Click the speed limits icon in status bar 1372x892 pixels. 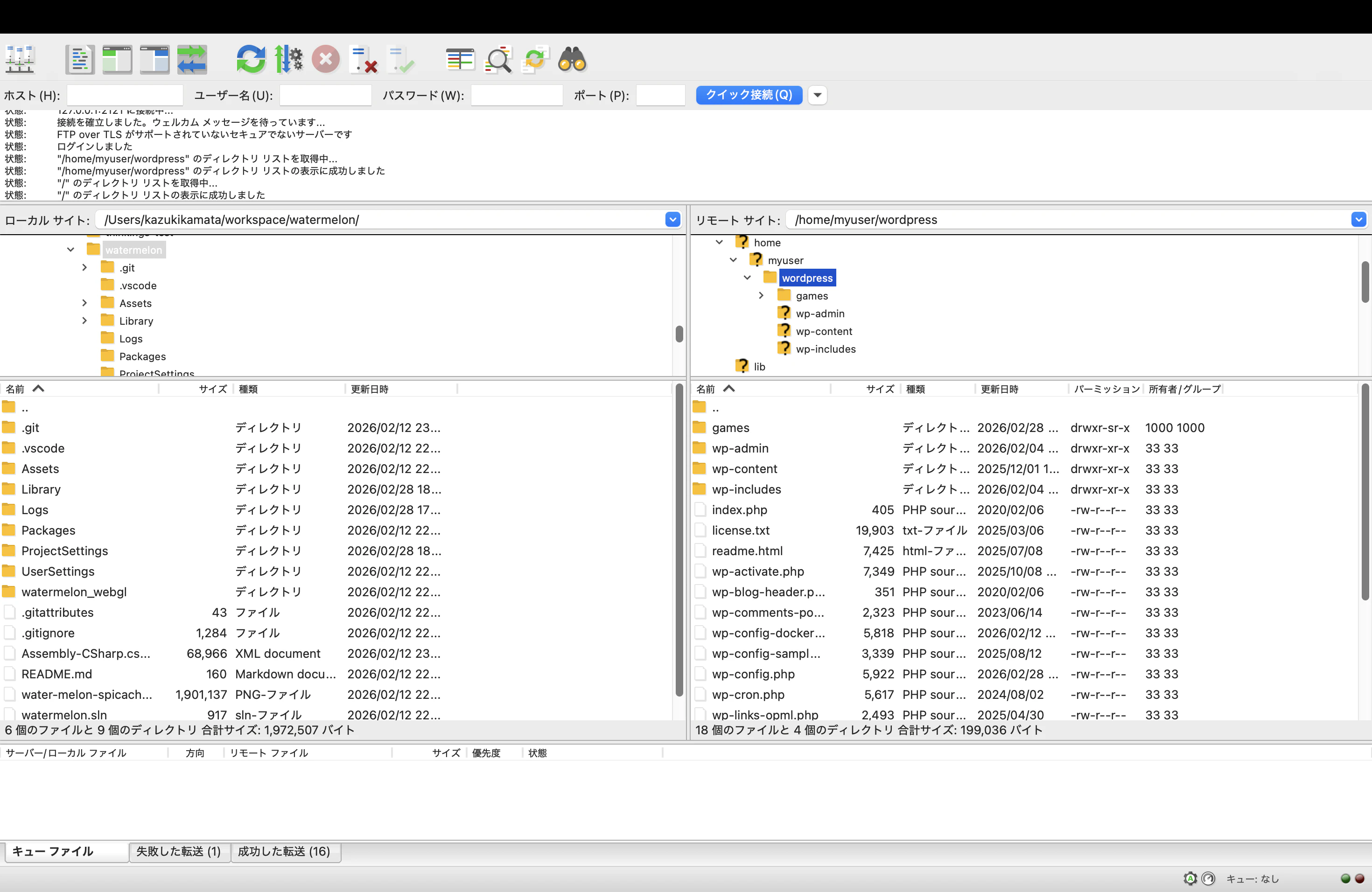[x=1208, y=878]
